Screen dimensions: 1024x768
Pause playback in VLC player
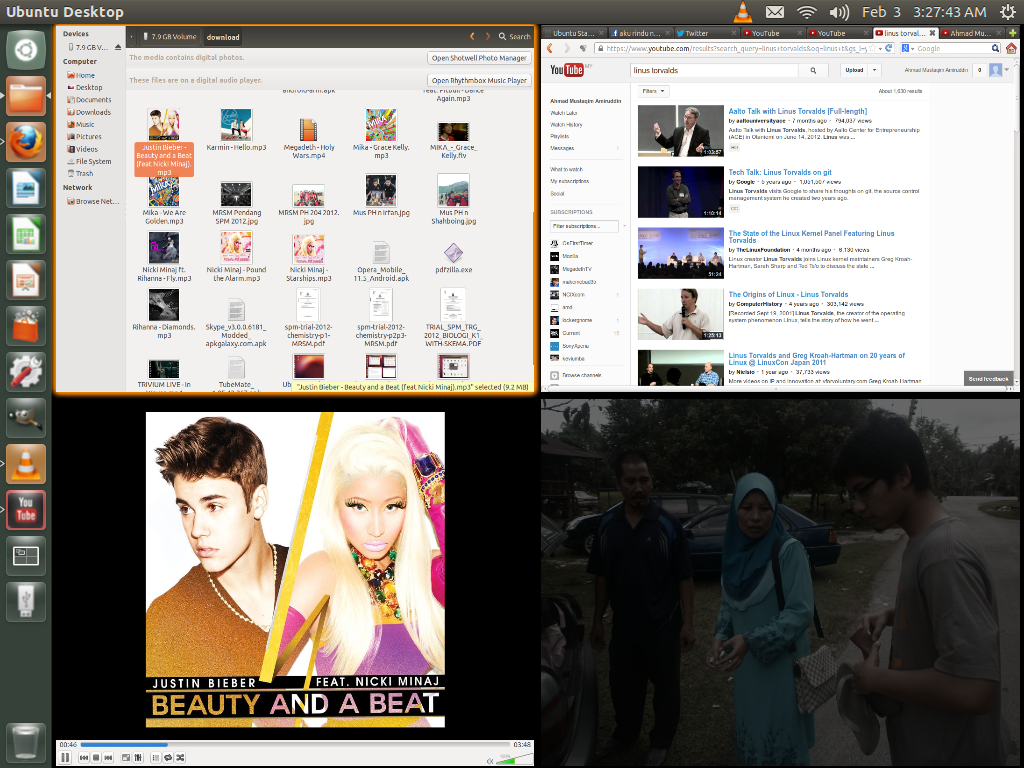[x=65, y=758]
